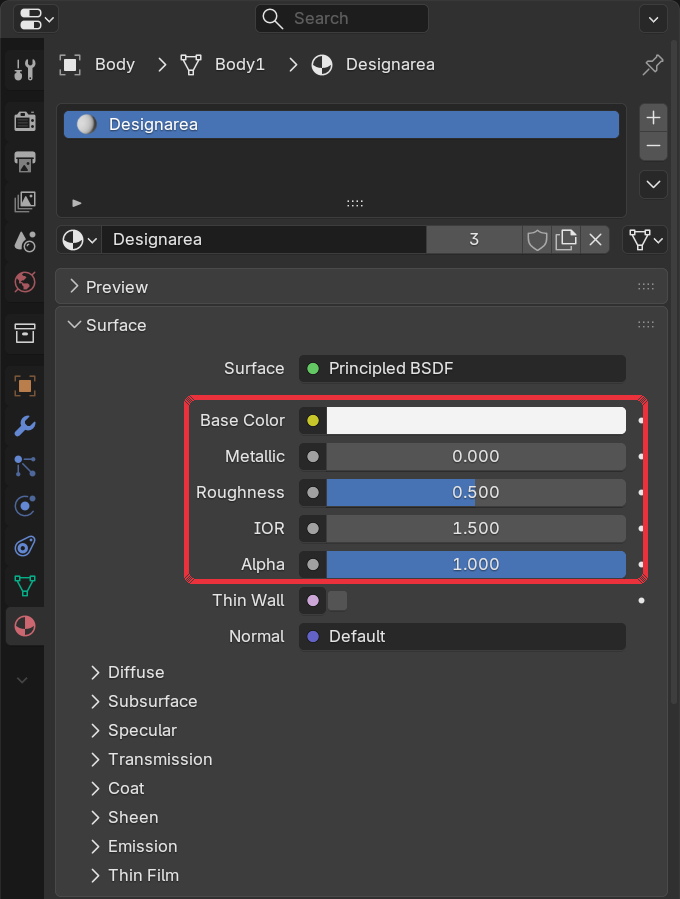Add a material slot with plus button

pyautogui.click(x=653, y=118)
